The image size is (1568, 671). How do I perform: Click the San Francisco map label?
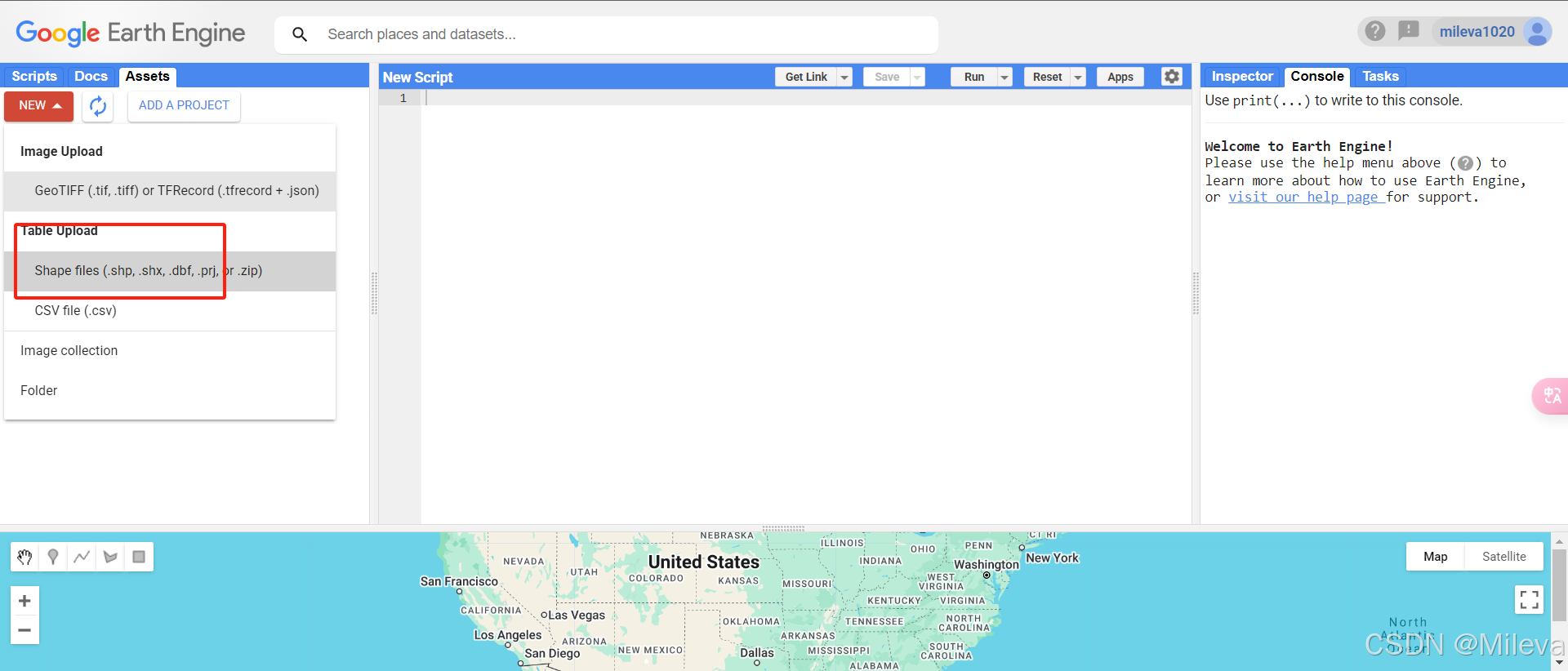tap(459, 582)
